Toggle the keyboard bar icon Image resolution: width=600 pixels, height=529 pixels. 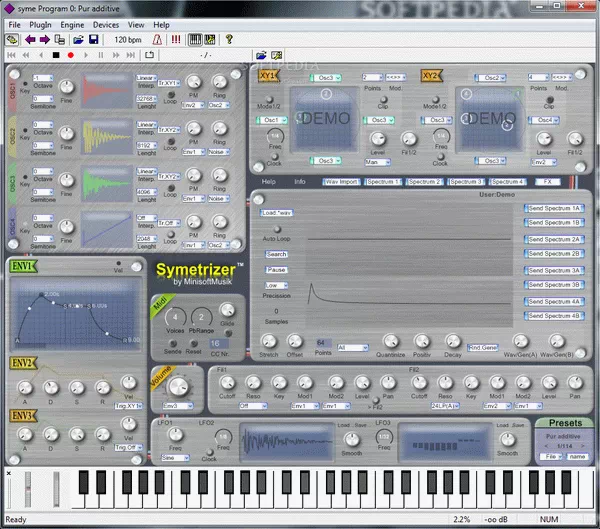[195, 39]
